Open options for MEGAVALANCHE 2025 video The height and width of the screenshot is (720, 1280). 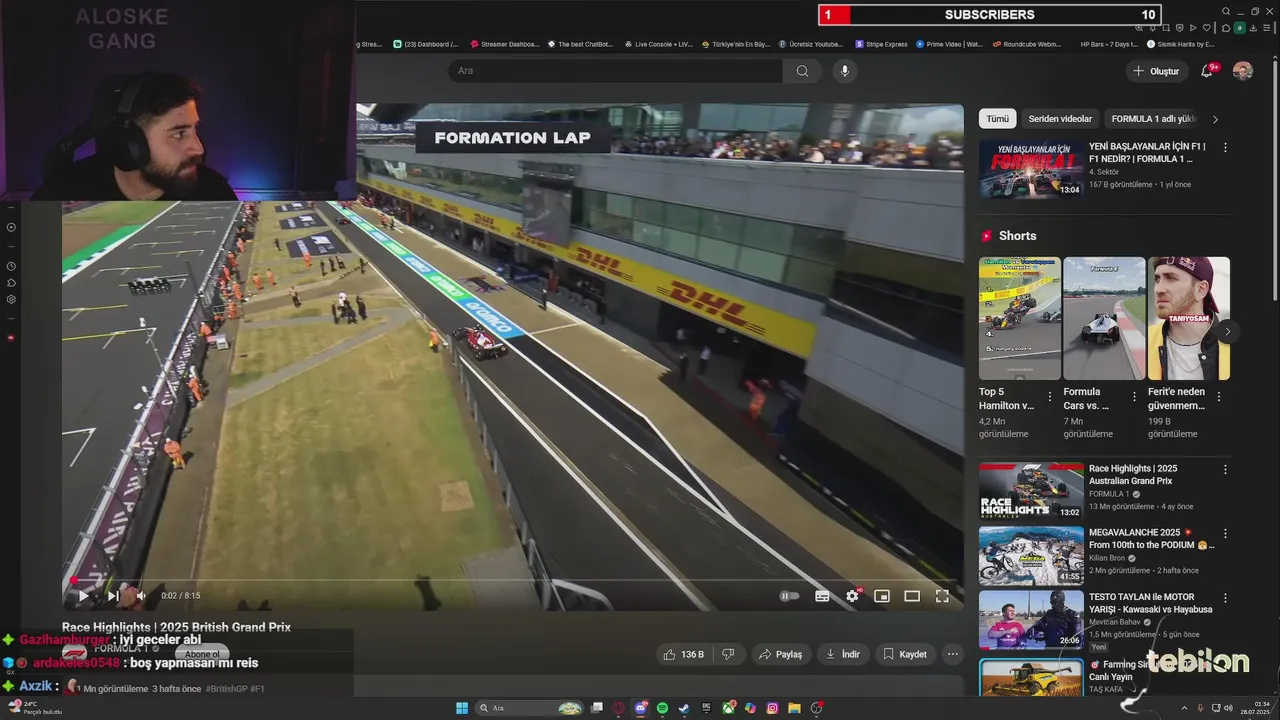point(1225,533)
